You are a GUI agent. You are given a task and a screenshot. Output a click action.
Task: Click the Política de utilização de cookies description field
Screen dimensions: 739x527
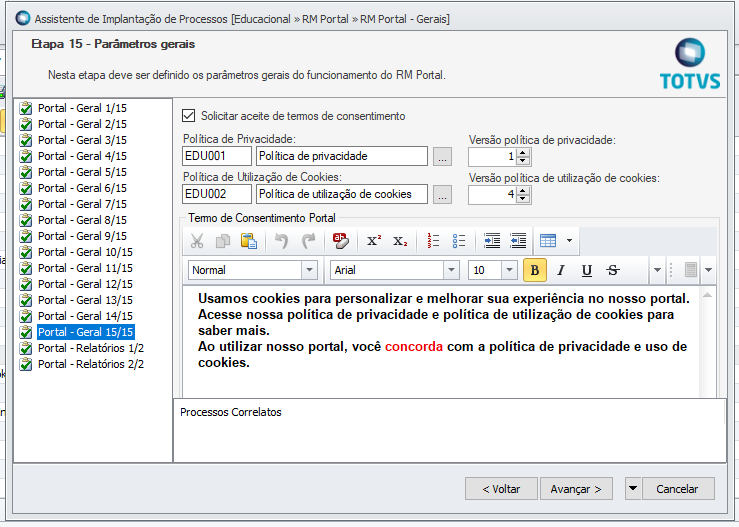click(342, 194)
